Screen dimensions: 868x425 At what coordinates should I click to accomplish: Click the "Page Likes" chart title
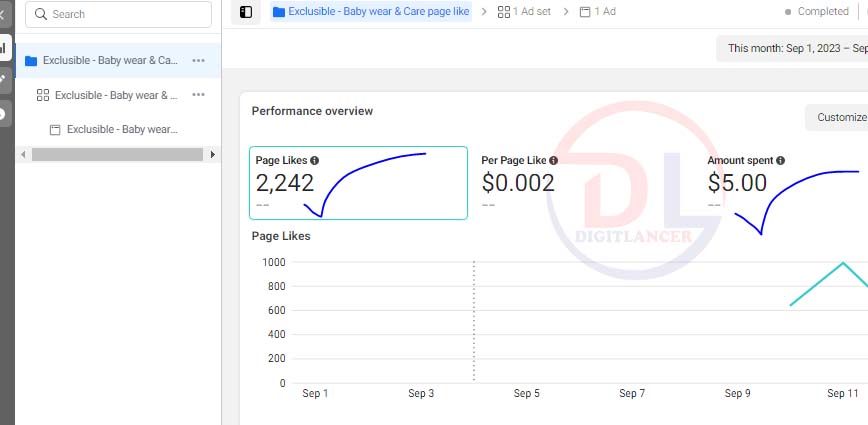[281, 236]
